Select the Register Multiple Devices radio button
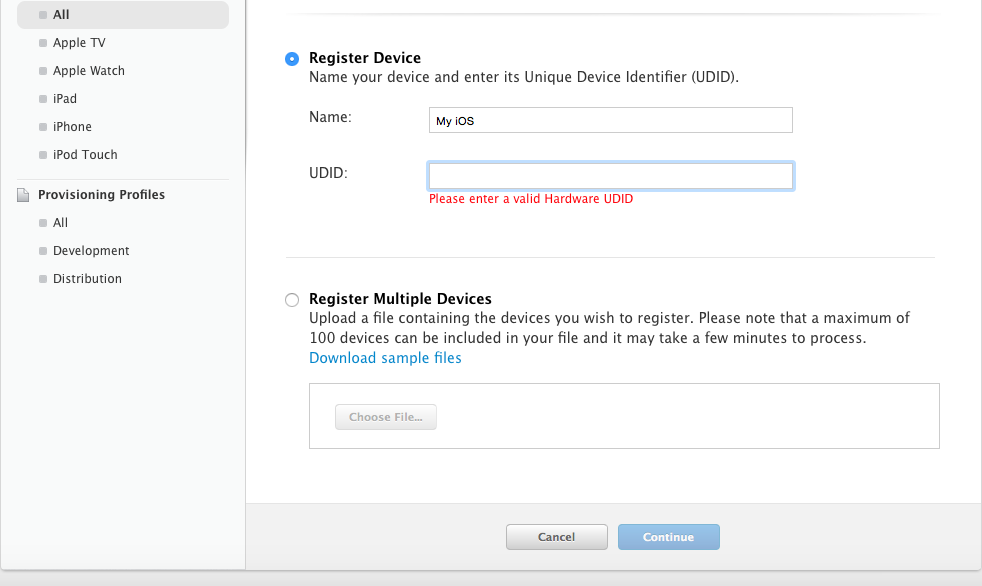This screenshot has width=982, height=586. (292, 300)
